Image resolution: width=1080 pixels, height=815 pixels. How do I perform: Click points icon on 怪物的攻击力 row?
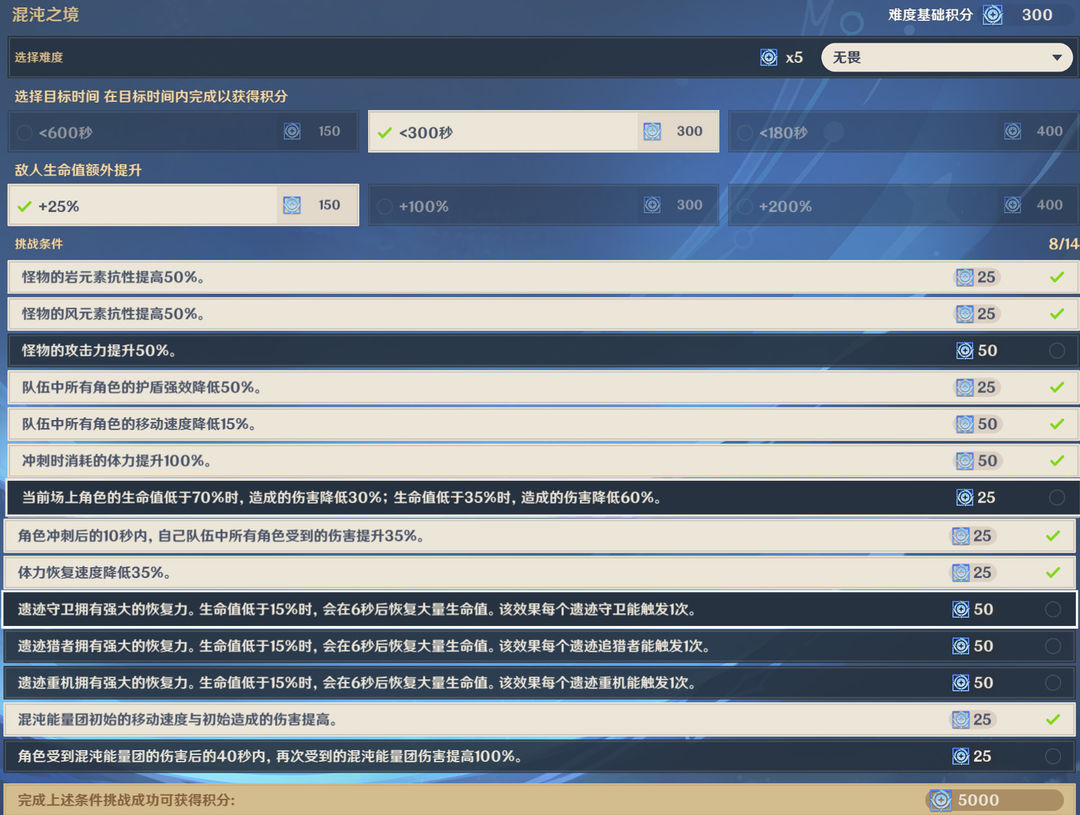click(x=965, y=350)
